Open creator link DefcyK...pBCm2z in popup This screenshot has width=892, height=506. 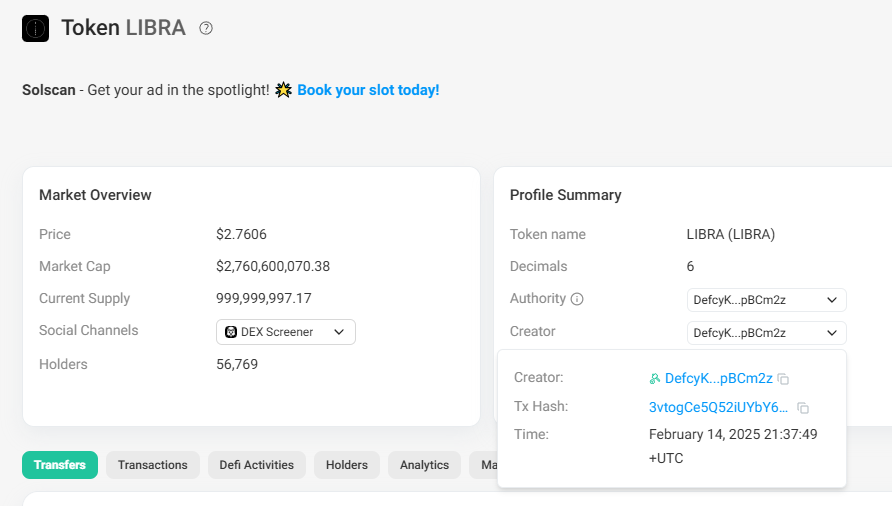click(718, 379)
